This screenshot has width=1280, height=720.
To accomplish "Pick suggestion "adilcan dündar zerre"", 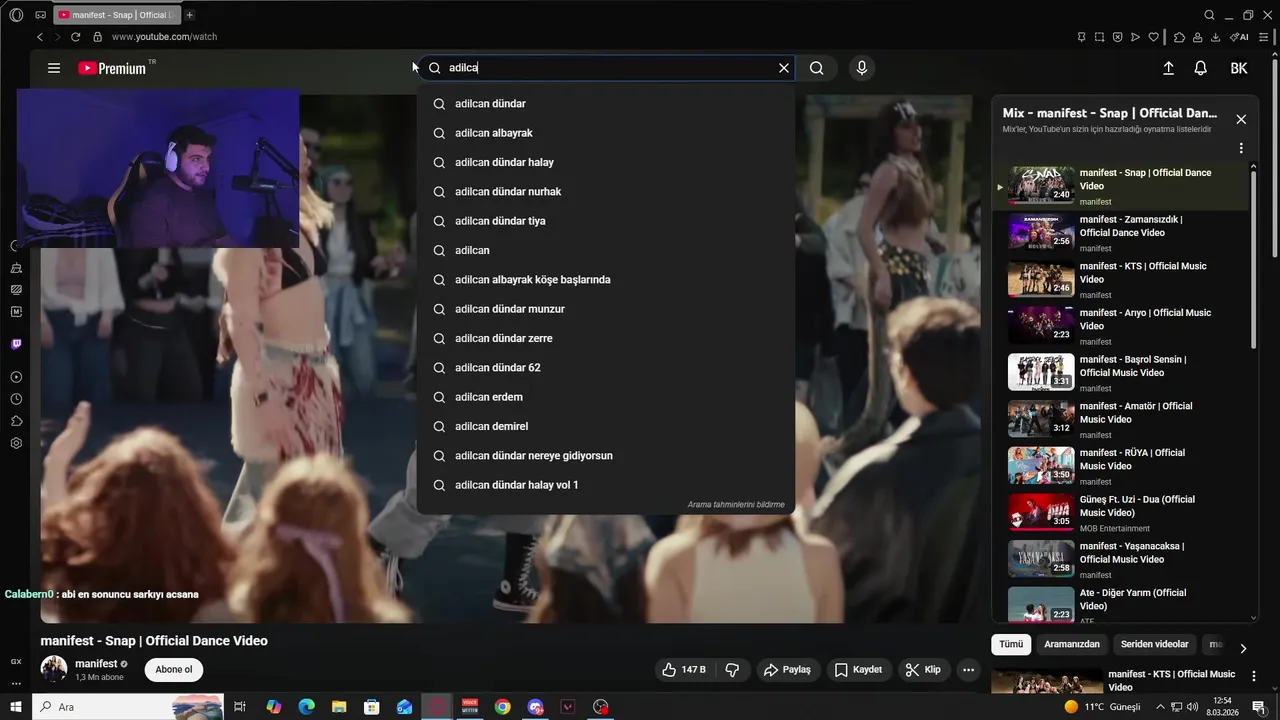I will [x=606, y=338].
